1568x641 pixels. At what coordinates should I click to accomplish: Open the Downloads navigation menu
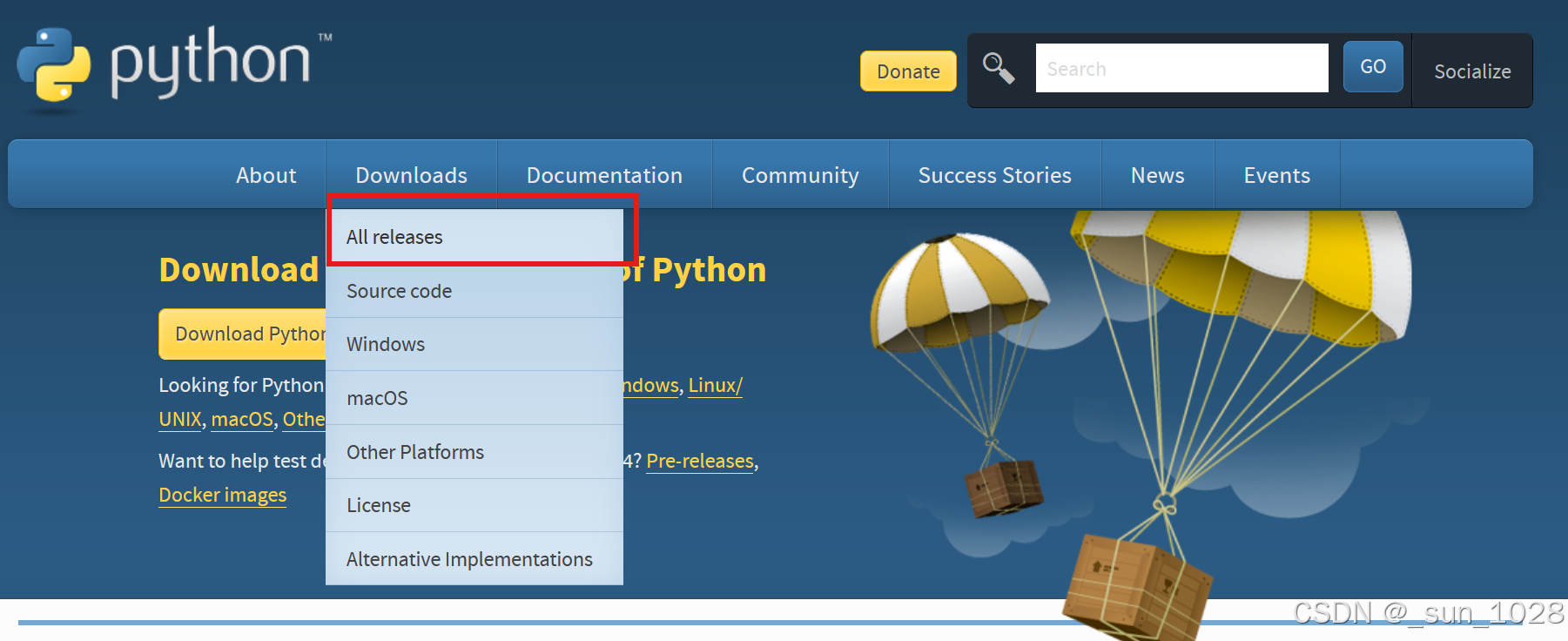click(411, 175)
